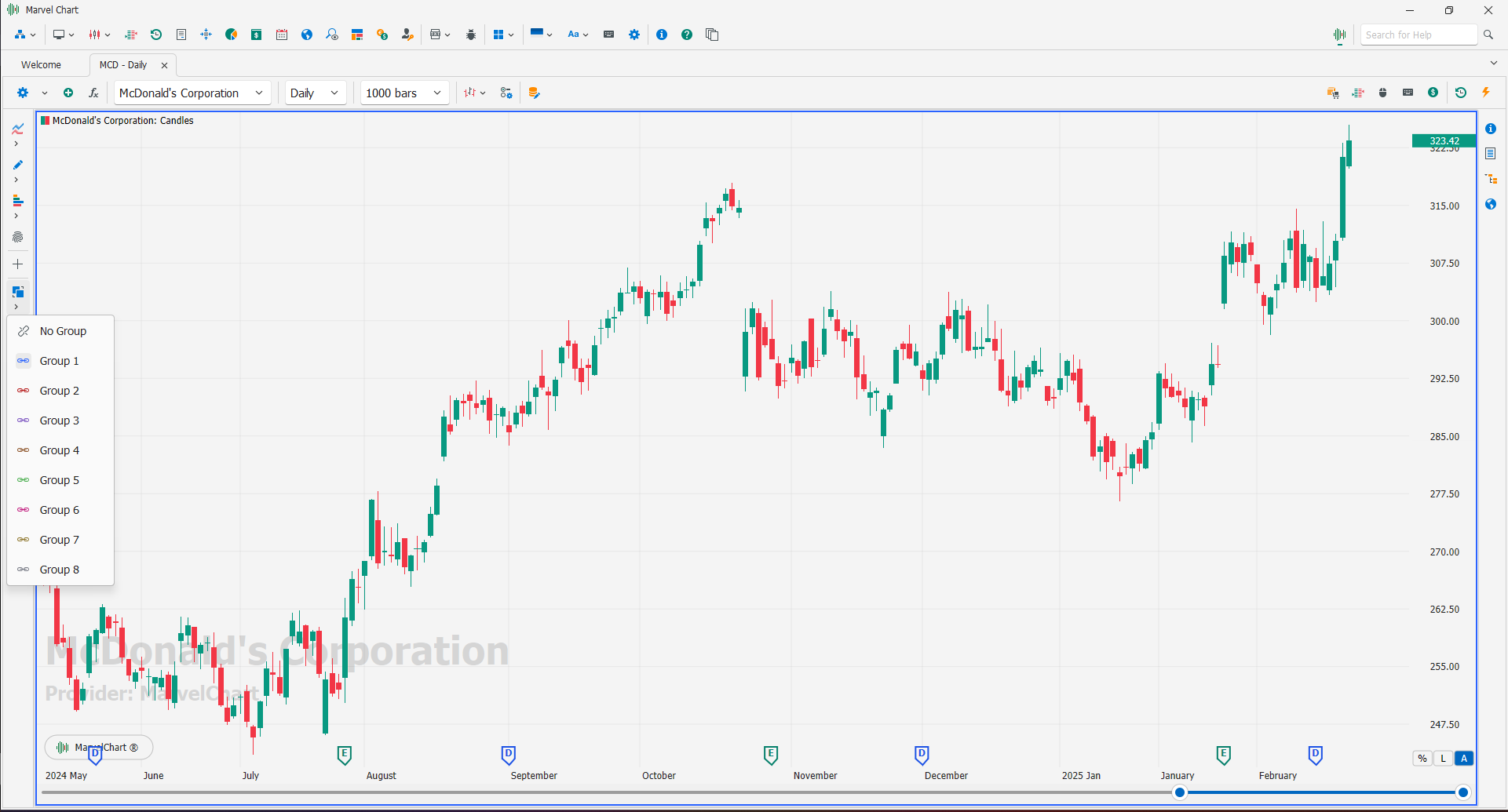The width and height of the screenshot is (1508, 812).
Task: Toggle logarithmic scale L button
Action: click(1443, 758)
